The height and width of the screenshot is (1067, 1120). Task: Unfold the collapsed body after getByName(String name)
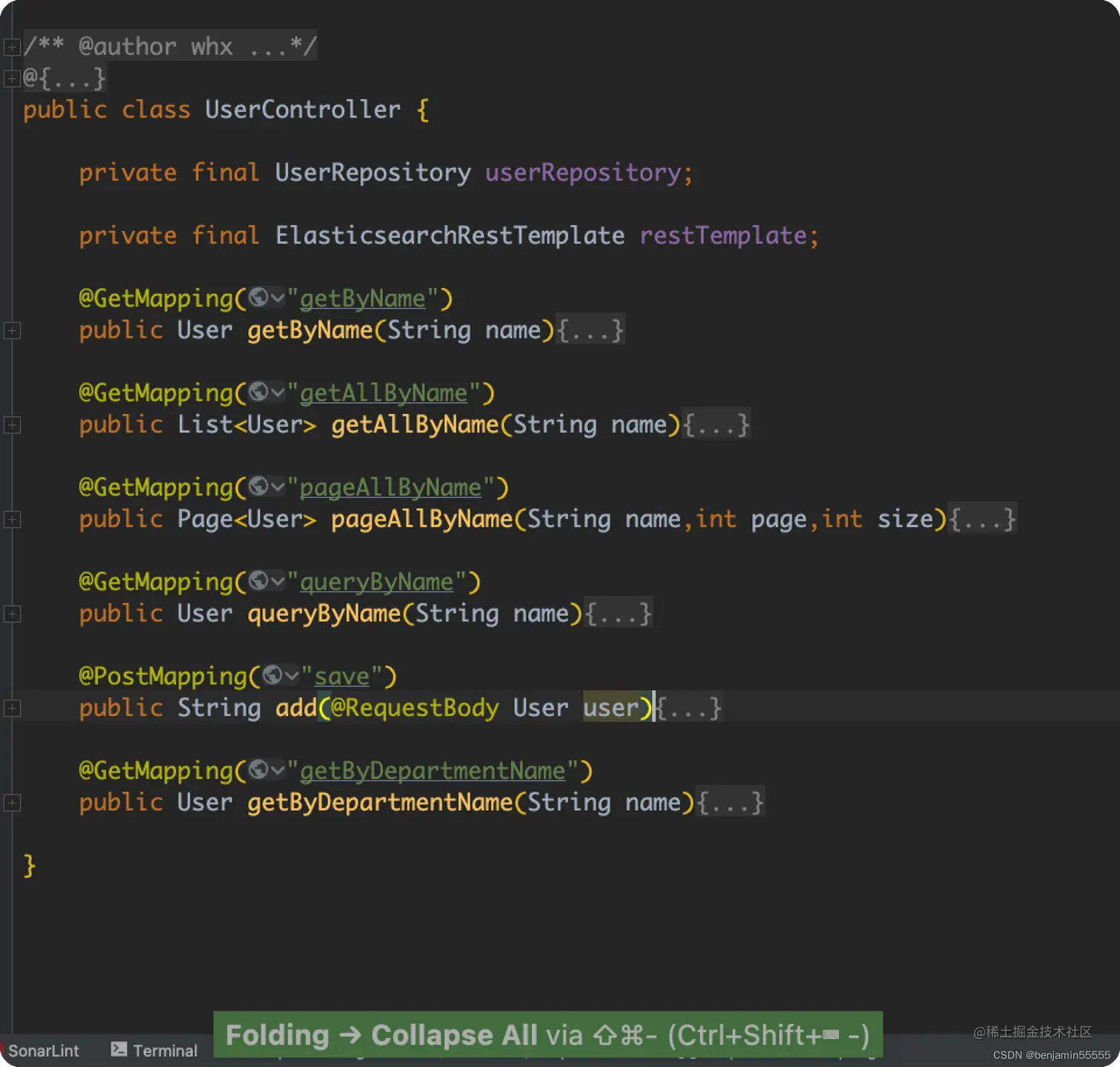pyautogui.click(x=590, y=330)
